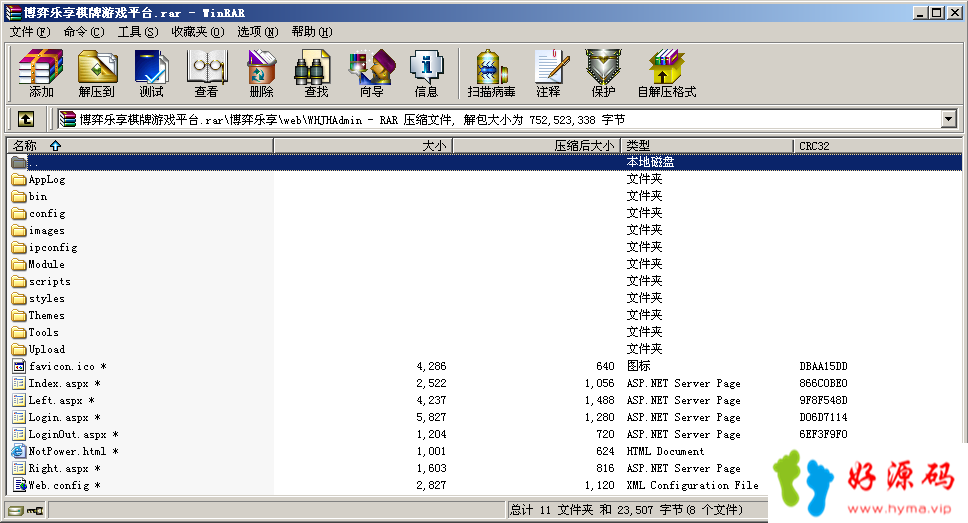Screen dimensions: 968x523
Task: Click 'XML Configuration File' type cell
Action: [692, 485]
